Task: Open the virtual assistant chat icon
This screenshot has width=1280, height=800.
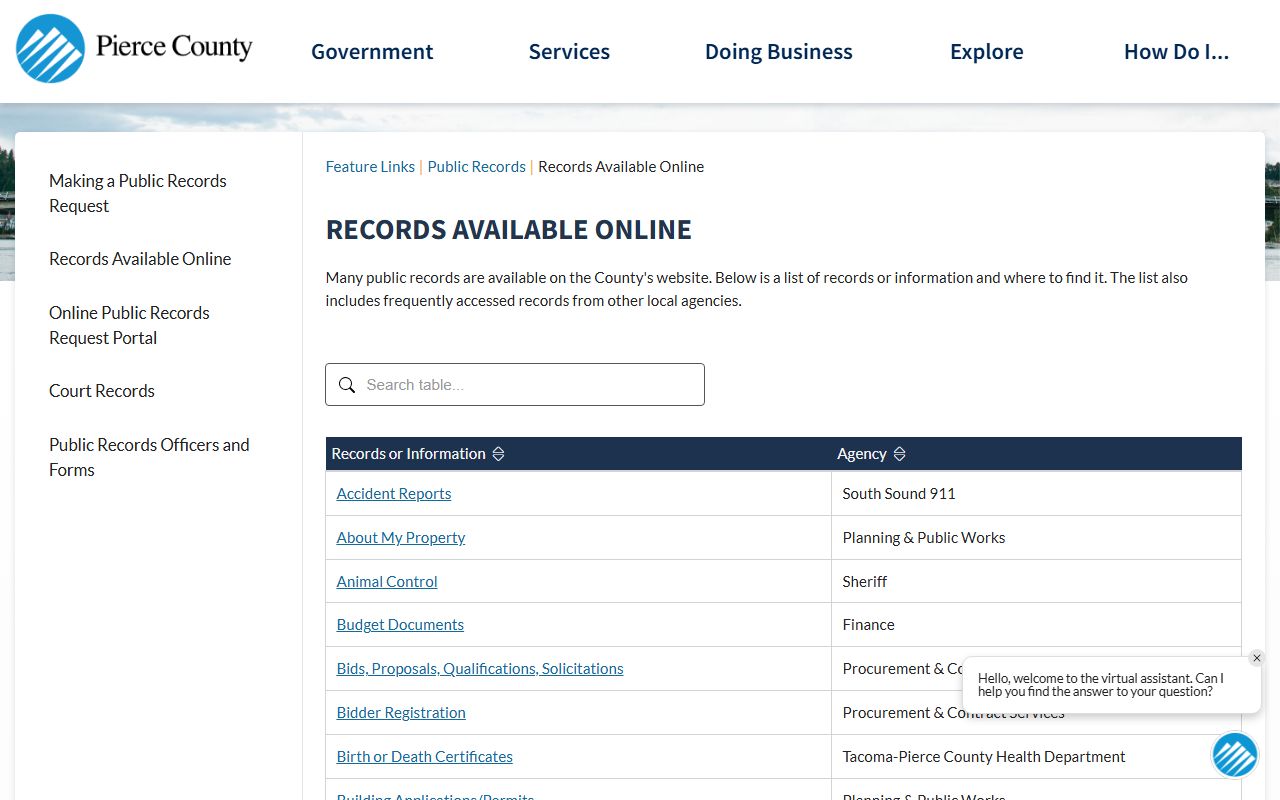Action: (x=1235, y=755)
